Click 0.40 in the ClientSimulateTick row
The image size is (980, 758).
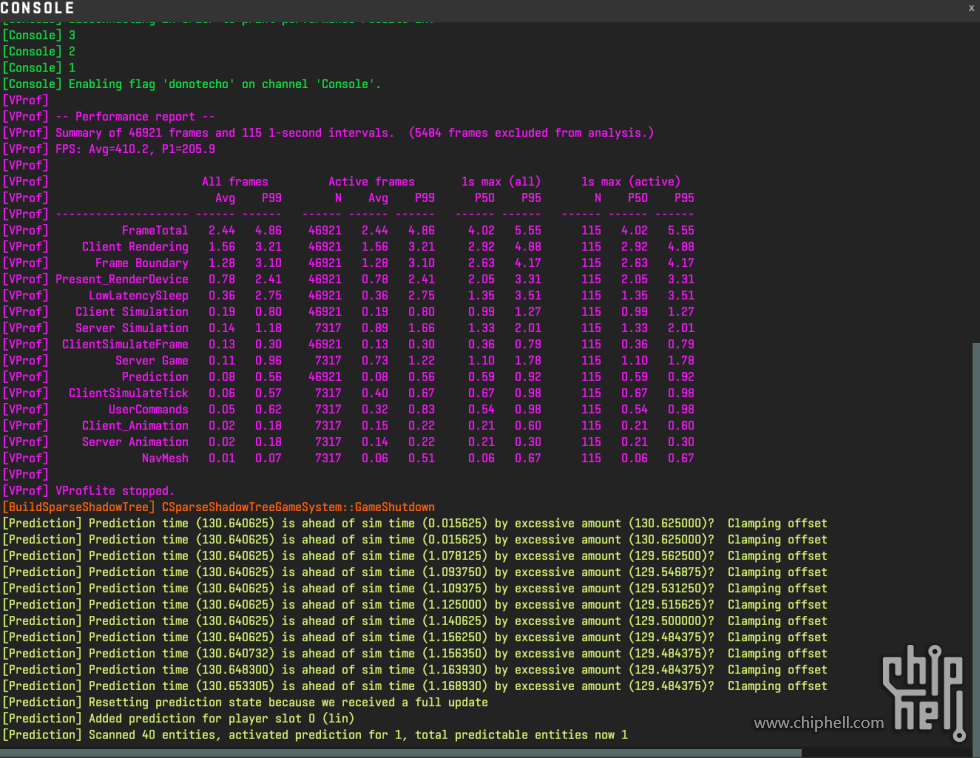point(375,392)
